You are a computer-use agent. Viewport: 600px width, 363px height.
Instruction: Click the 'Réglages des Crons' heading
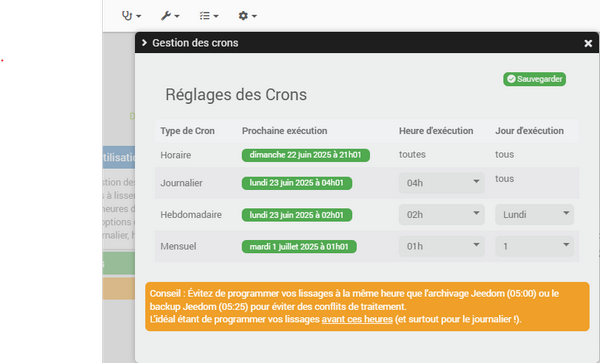(236, 94)
